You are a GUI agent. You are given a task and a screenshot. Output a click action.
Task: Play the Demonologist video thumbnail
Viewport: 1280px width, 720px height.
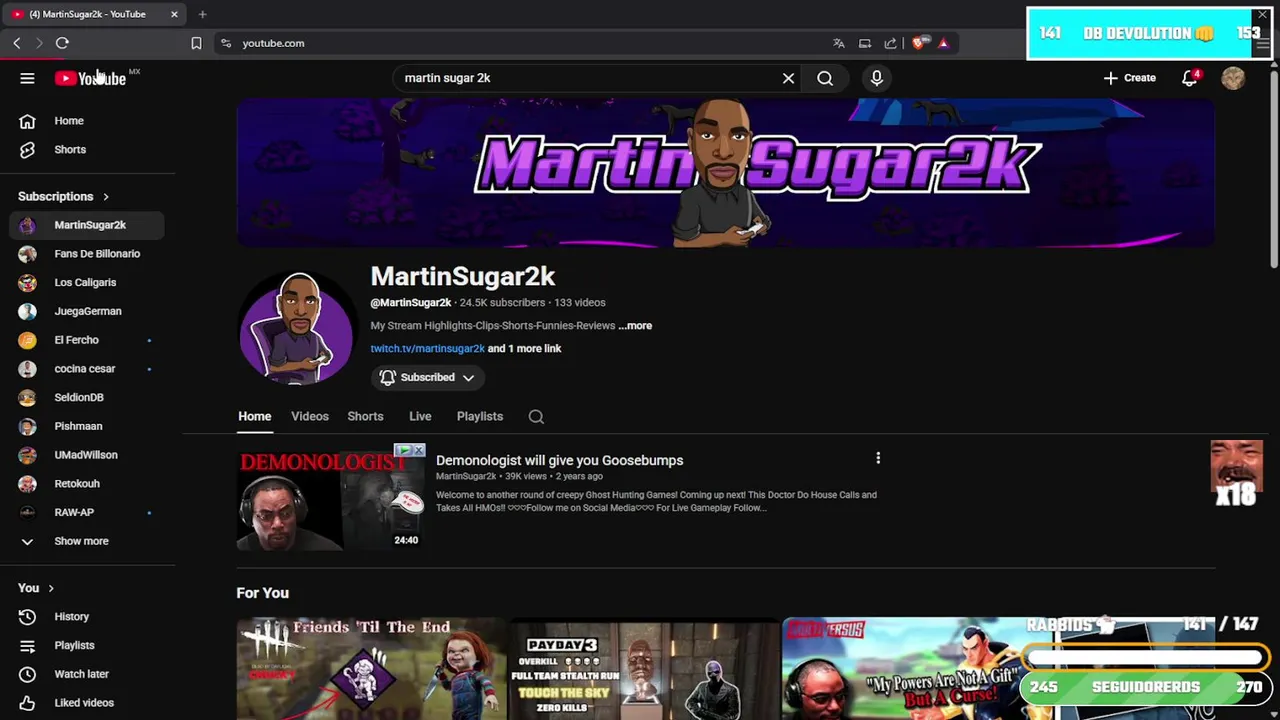pos(331,497)
